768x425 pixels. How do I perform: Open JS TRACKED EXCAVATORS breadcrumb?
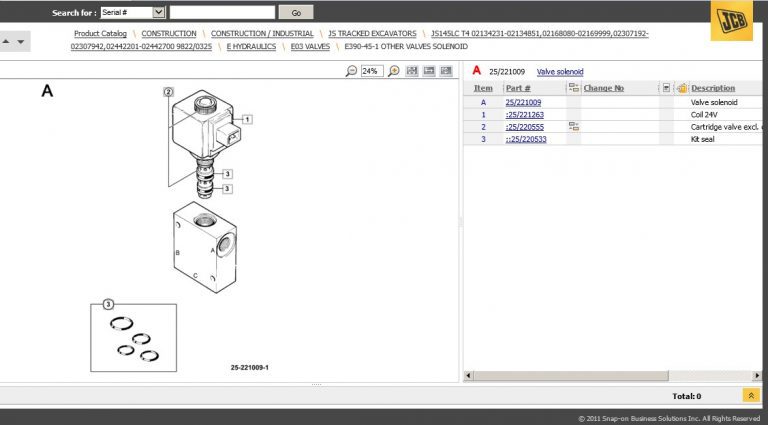click(372, 33)
